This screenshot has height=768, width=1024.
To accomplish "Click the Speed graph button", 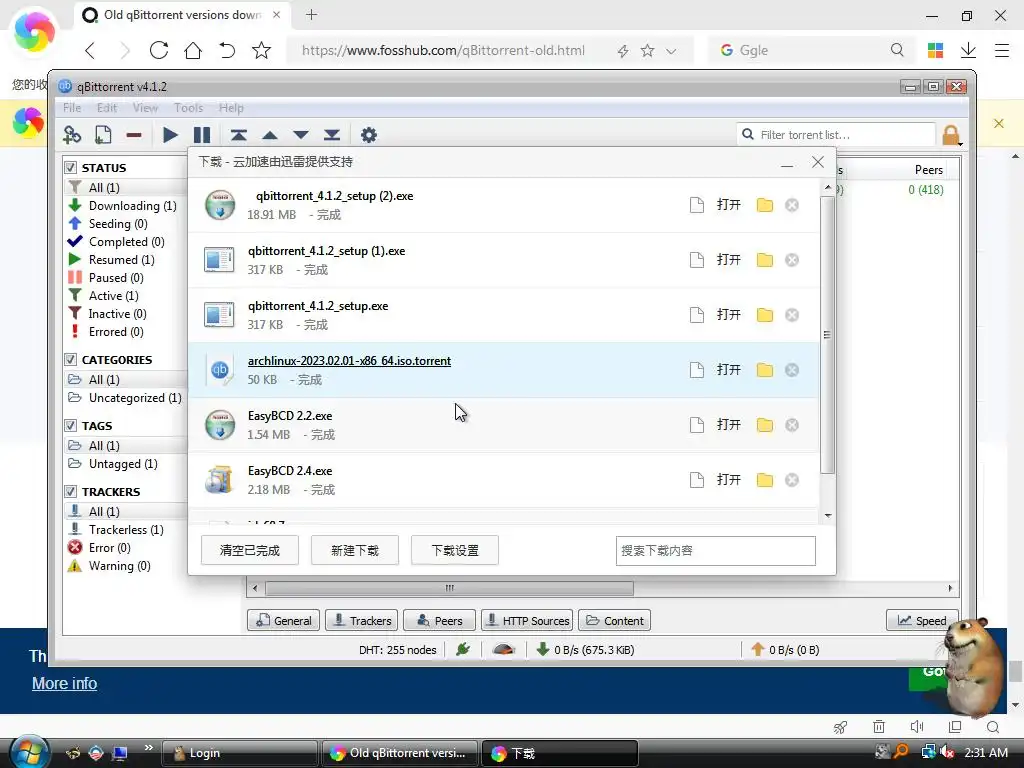I will point(921,620).
